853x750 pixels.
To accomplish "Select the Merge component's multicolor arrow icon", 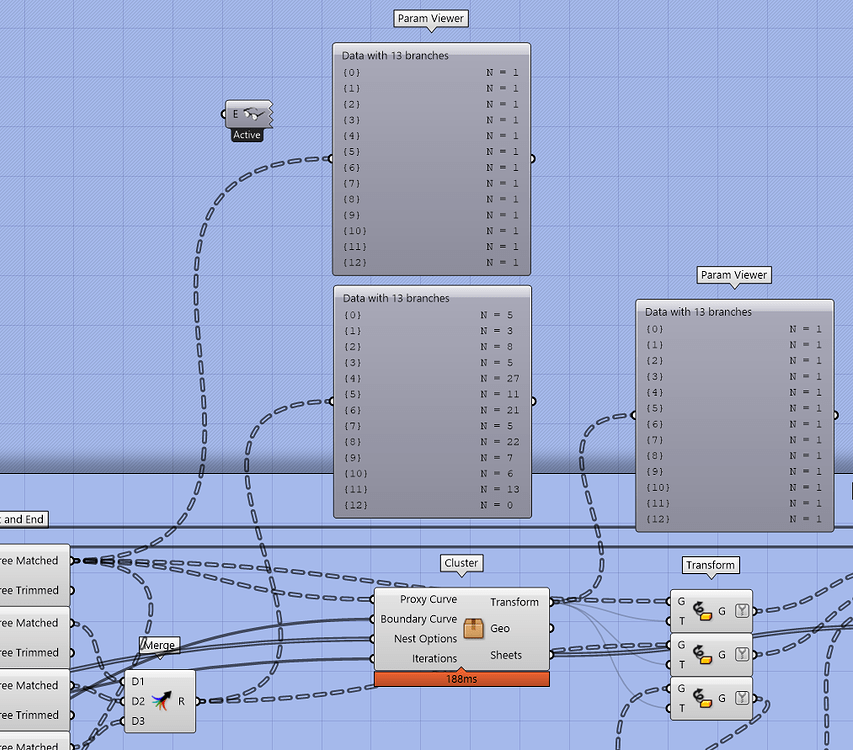I will tap(160, 701).
